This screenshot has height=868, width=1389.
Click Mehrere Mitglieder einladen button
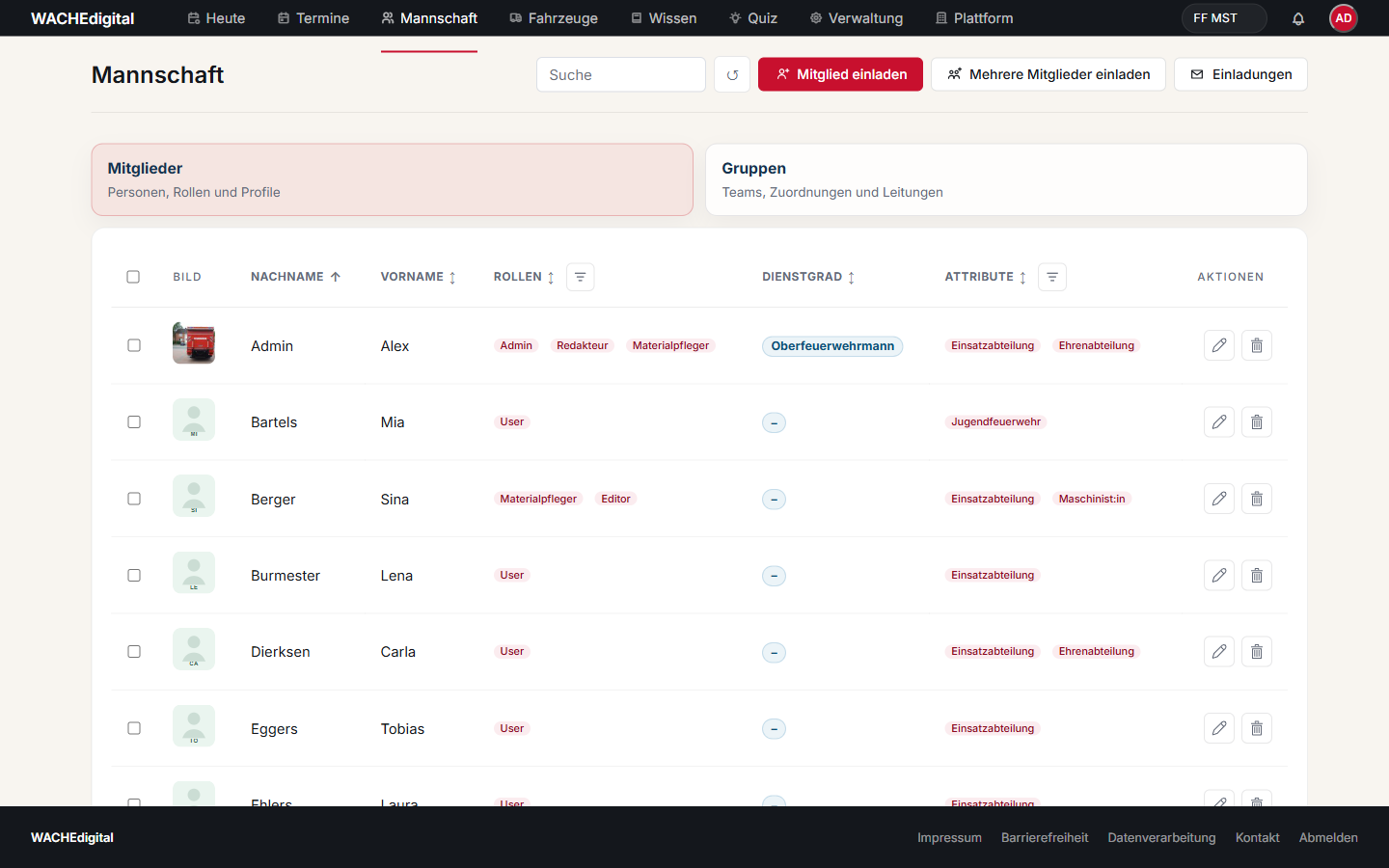pyautogui.click(x=1049, y=74)
